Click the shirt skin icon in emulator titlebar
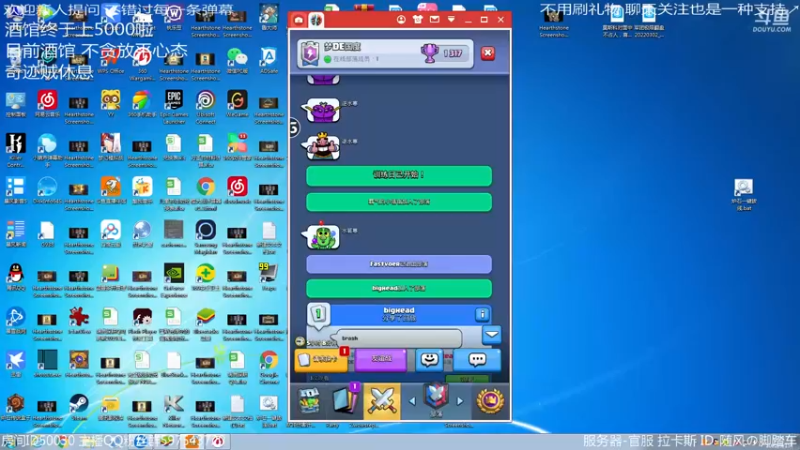 coord(418,19)
